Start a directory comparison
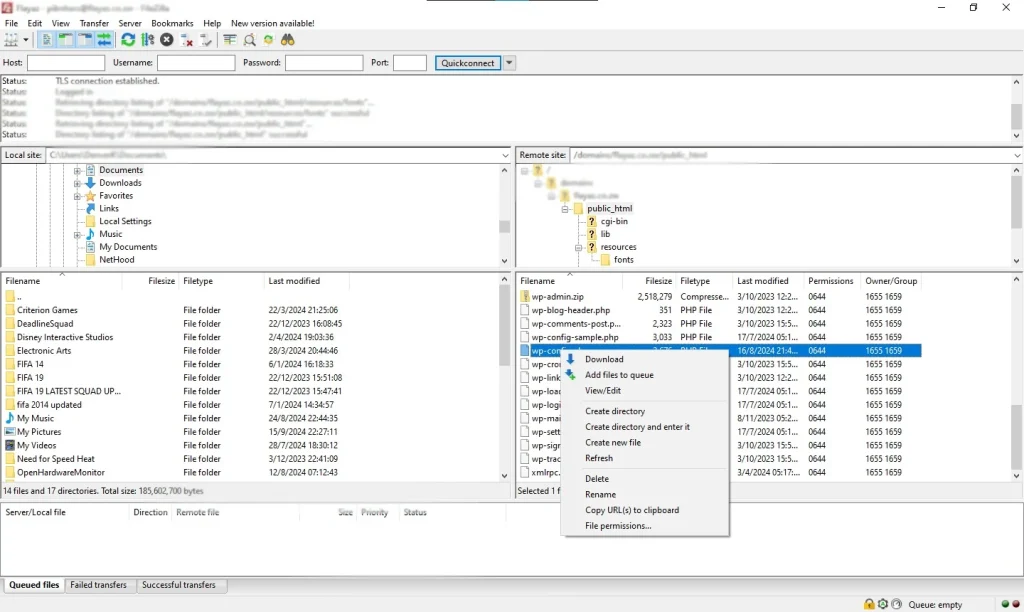Image resolution: width=1024 pixels, height=612 pixels. [249, 40]
